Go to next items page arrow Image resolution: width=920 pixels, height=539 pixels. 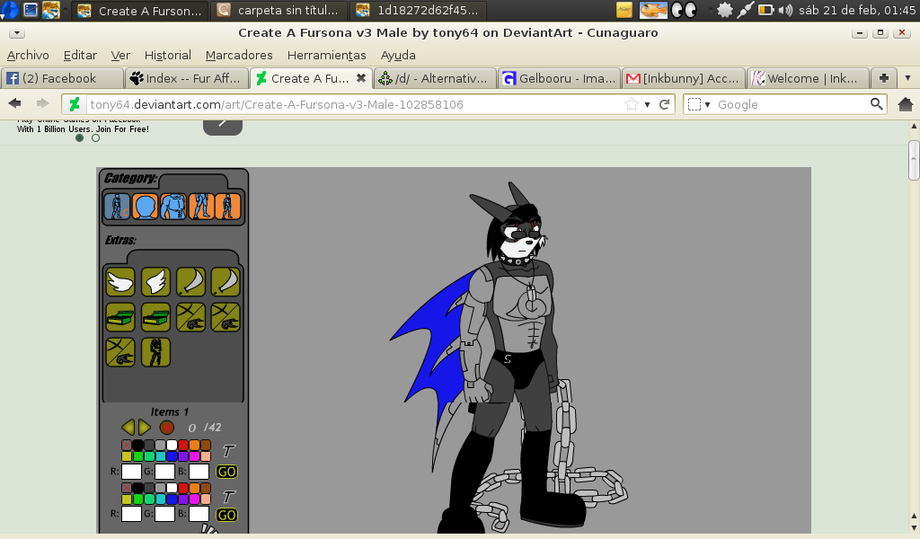point(144,428)
